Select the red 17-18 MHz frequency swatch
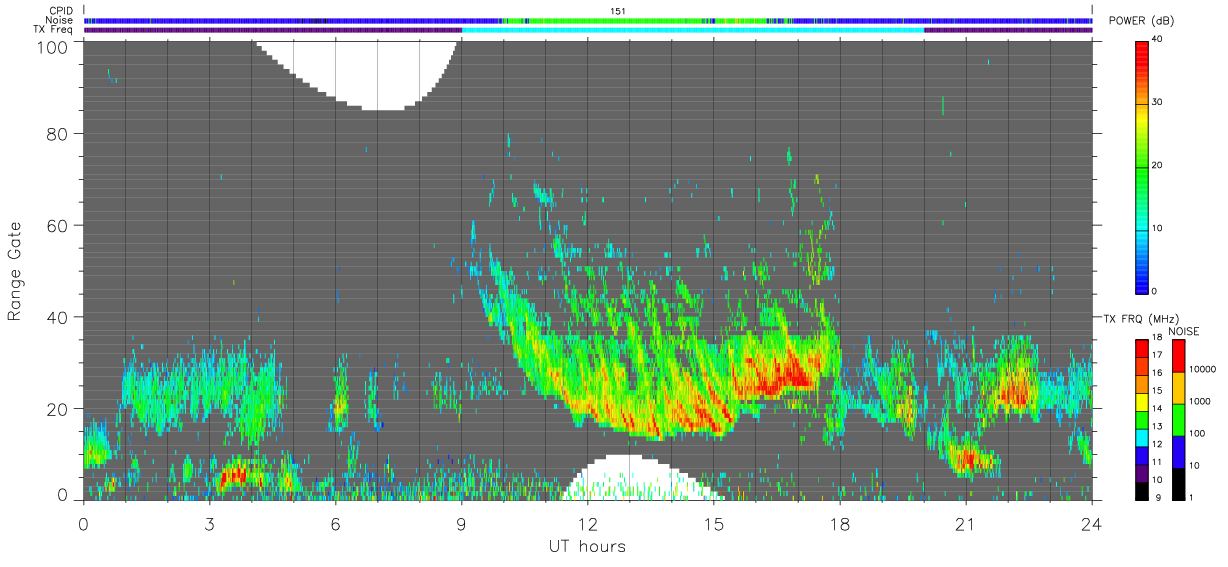This screenshot has height=567, width=1228. [x=1142, y=349]
